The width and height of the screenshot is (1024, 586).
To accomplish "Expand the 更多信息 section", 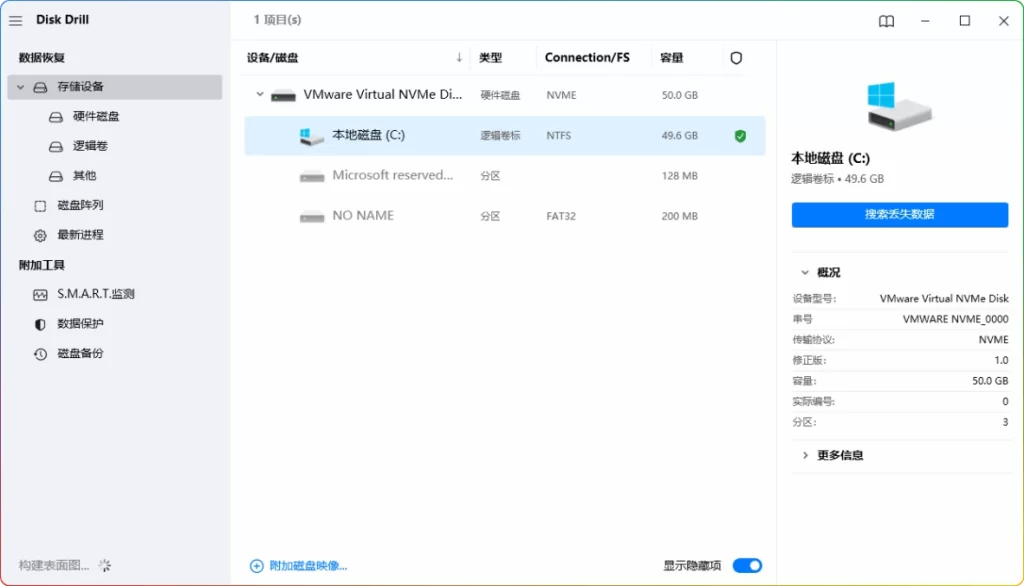I will click(805, 455).
